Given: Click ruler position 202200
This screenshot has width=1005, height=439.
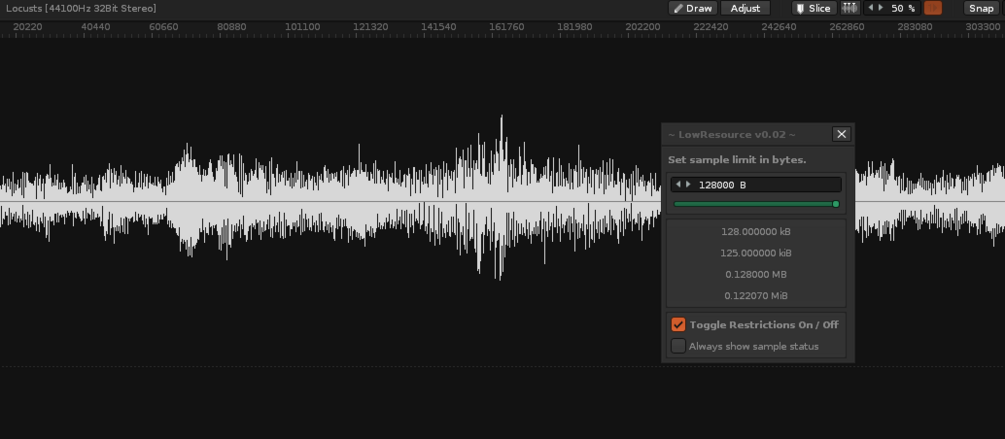Looking at the screenshot, I should tap(643, 27).
